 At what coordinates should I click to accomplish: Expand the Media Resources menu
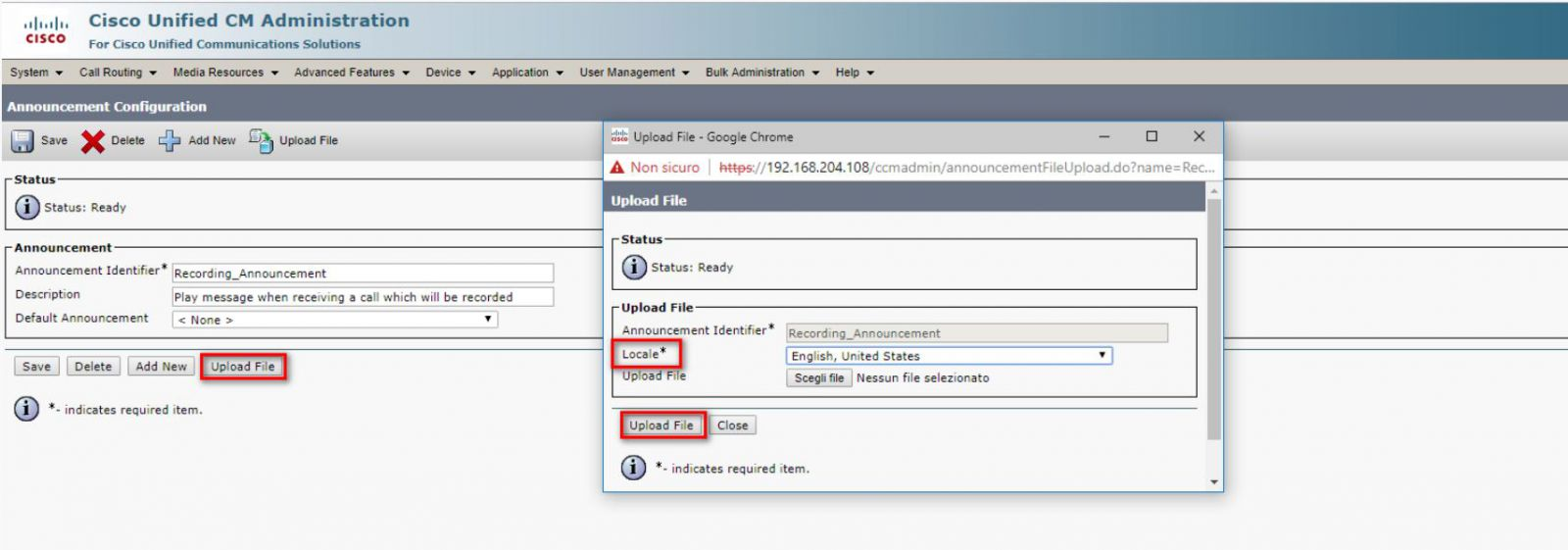pyautogui.click(x=225, y=73)
